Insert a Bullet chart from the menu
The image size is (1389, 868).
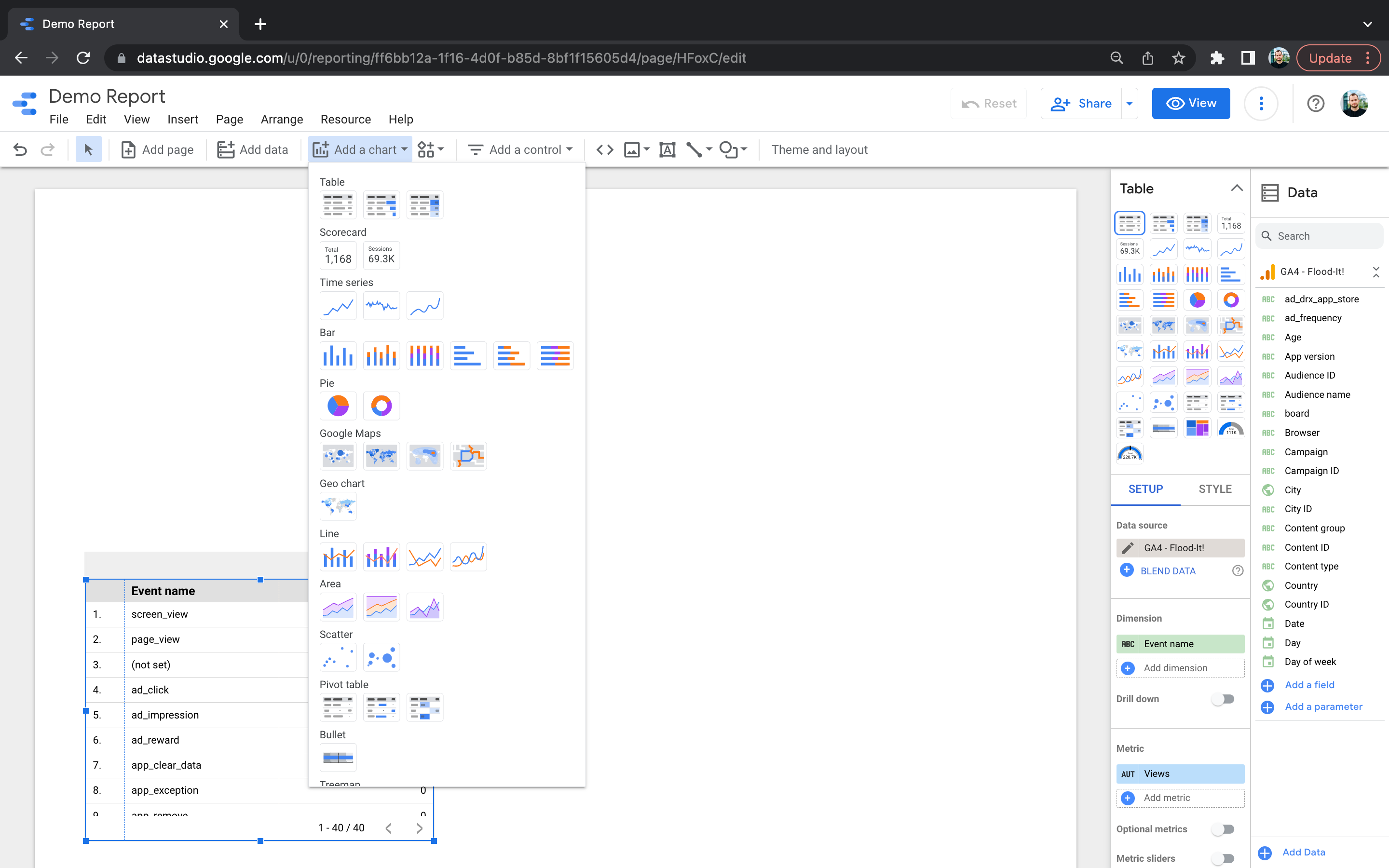(x=338, y=757)
